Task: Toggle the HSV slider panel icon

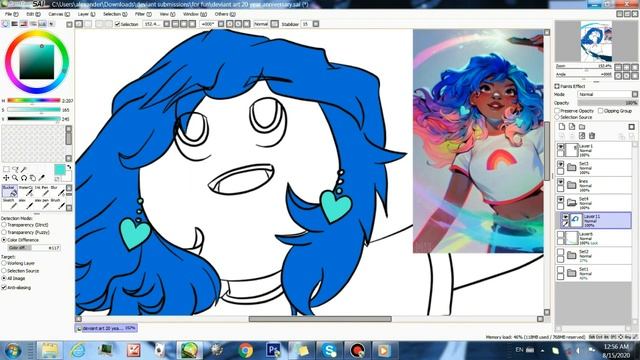Action: point(24,24)
